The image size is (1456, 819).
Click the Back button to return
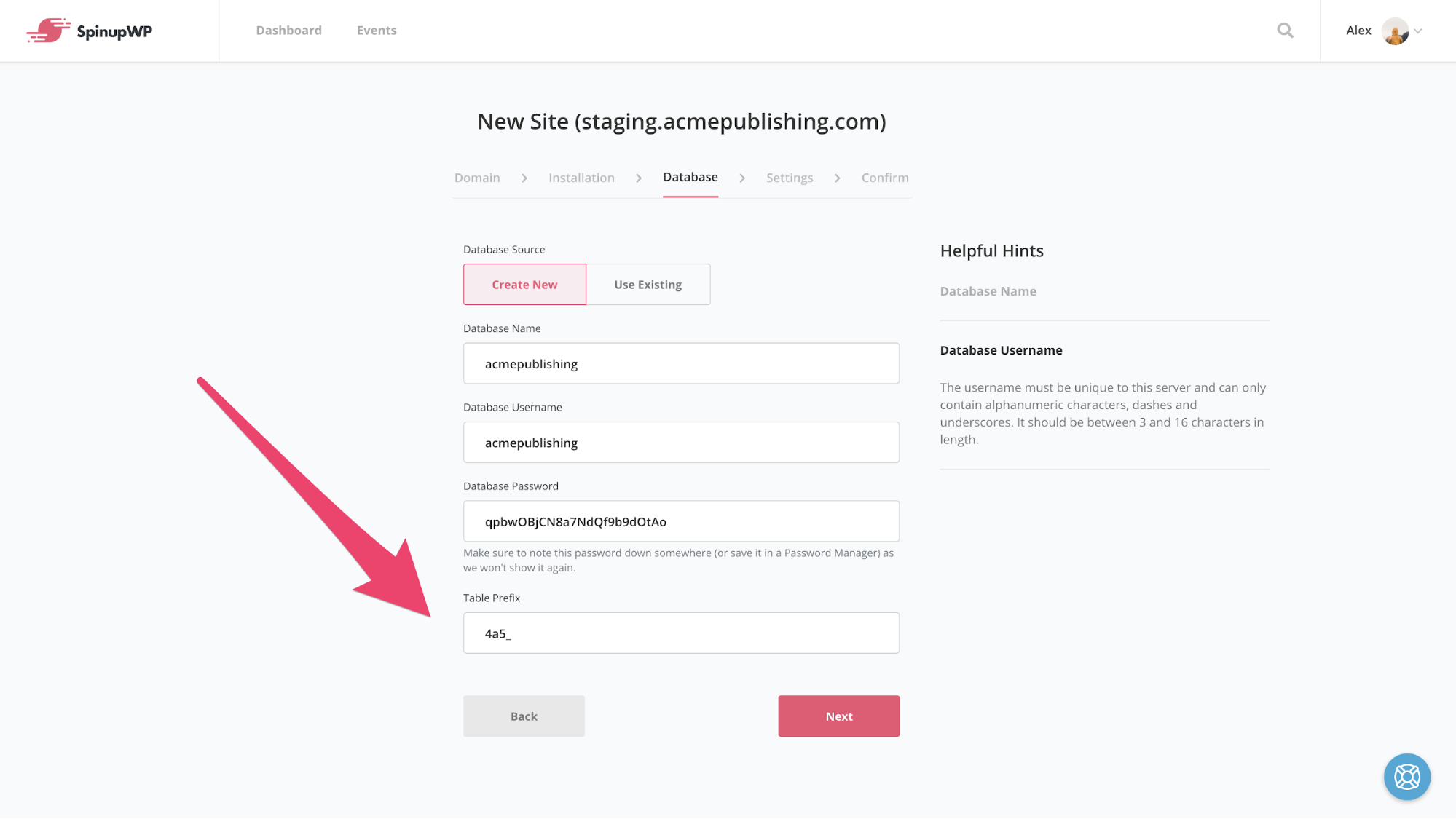[x=524, y=716]
